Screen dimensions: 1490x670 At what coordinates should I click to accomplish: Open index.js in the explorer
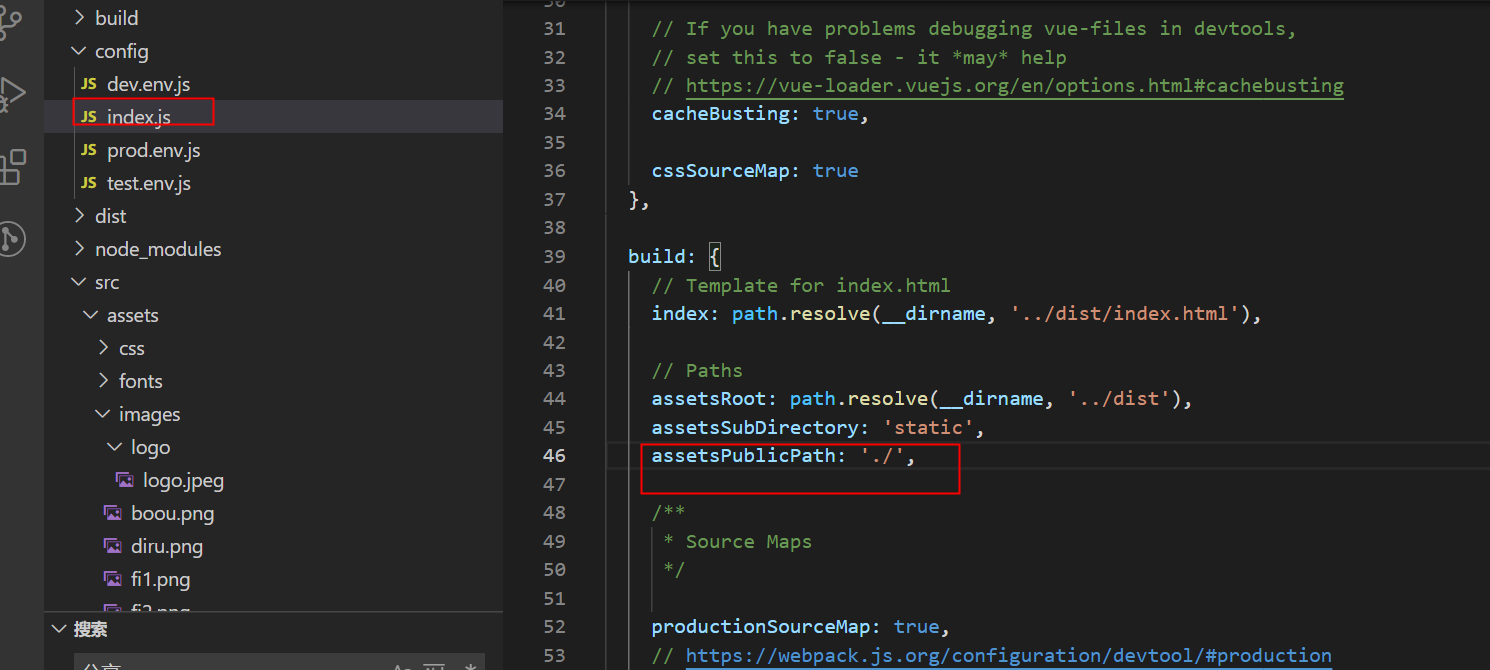click(139, 117)
